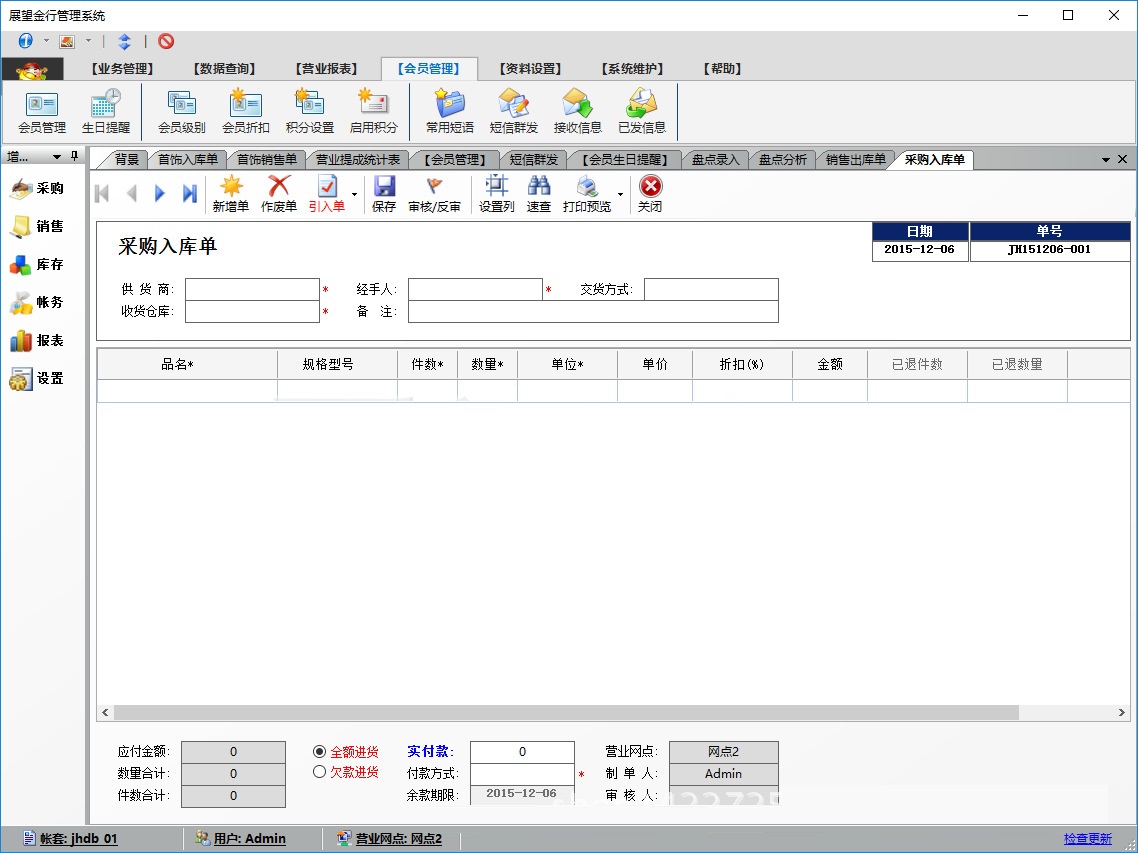1138x853 pixels.
Task: Click 检查更新 link in status bar
Action: [x=1087, y=839]
